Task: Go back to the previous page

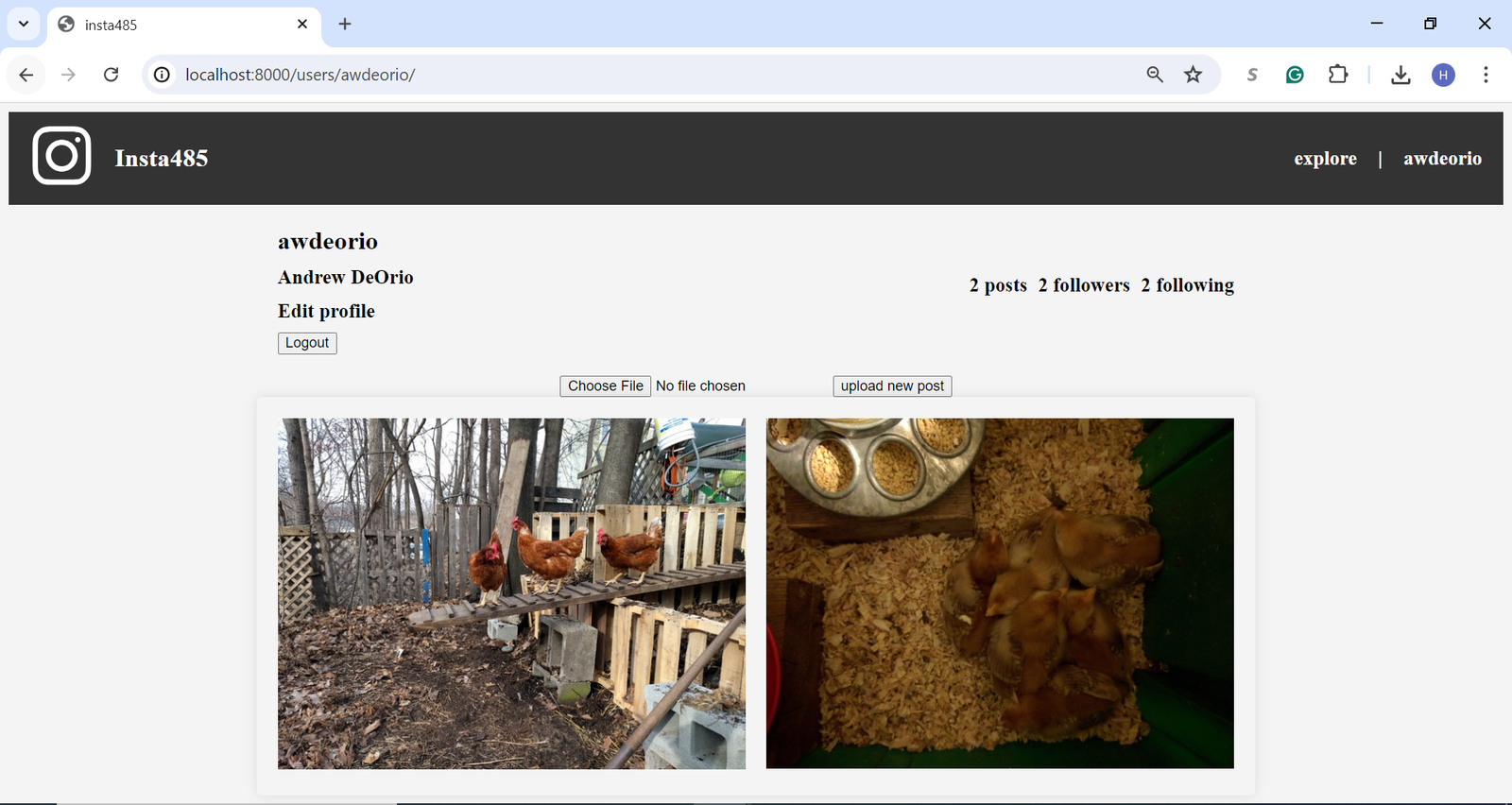Action: (x=26, y=75)
